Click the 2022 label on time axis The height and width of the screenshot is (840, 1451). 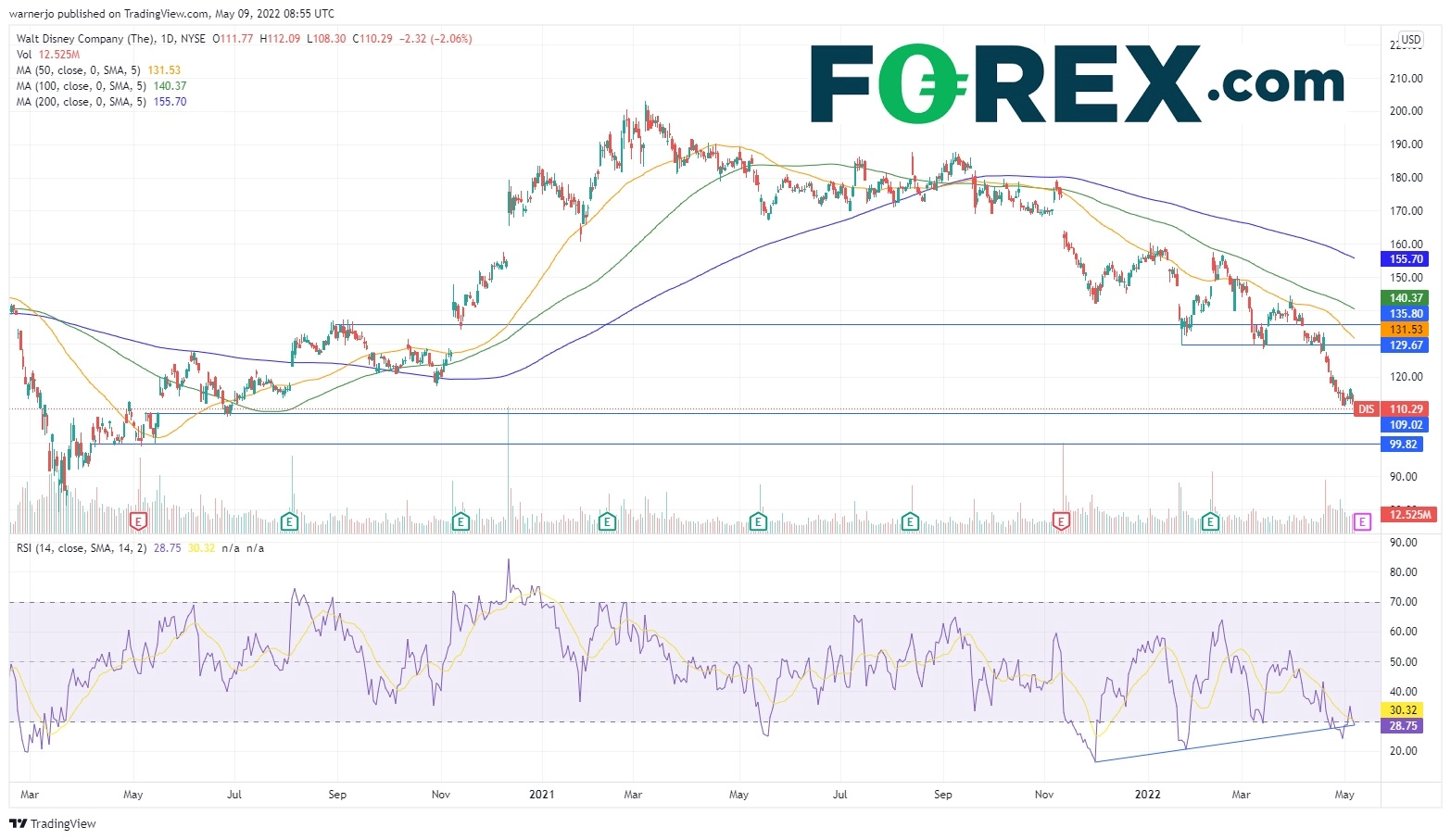(x=1147, y=795)
